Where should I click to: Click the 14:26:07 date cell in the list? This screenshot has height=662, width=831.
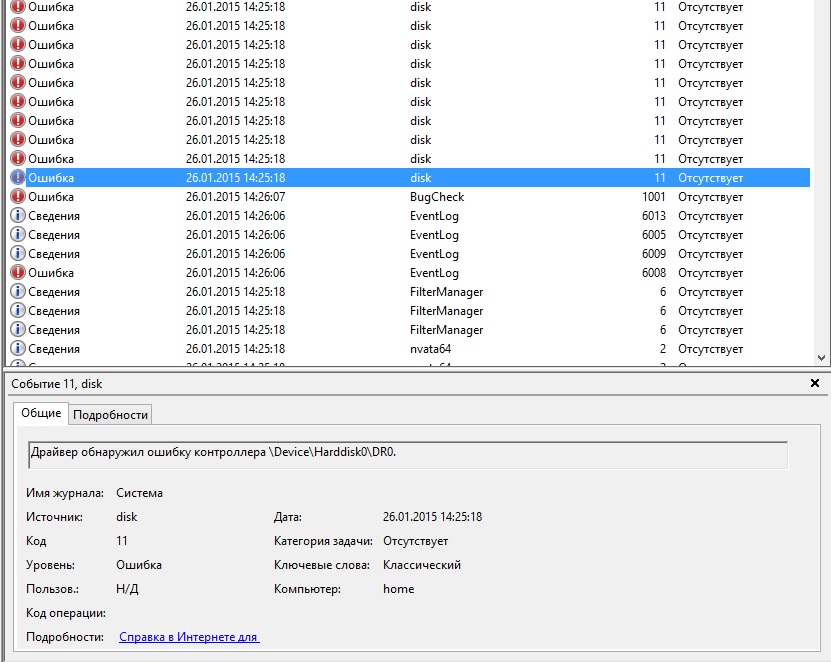pos(235,197)
